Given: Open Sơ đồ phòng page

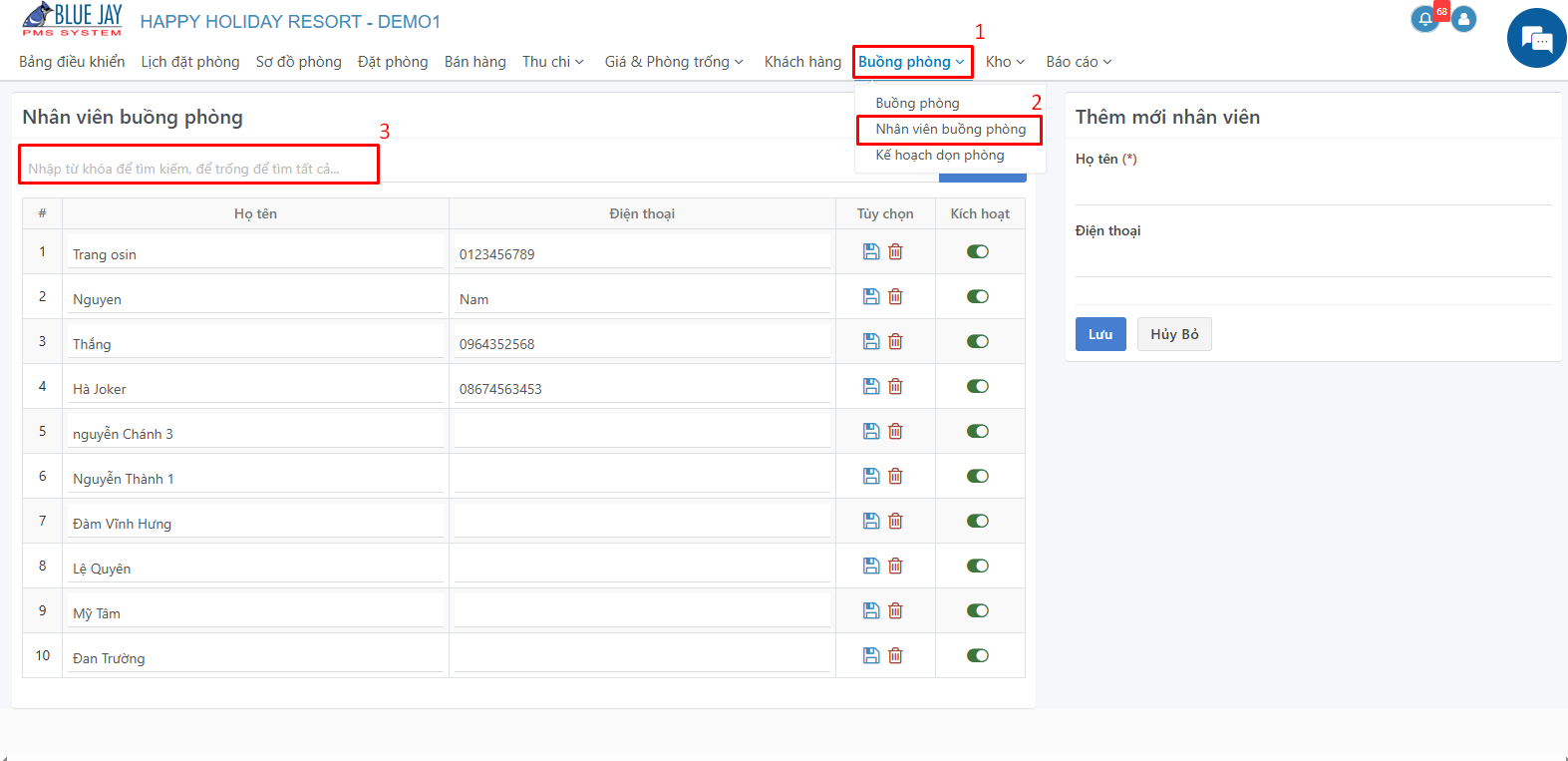Looking at the screenshot, I should (x=299, y=62).
